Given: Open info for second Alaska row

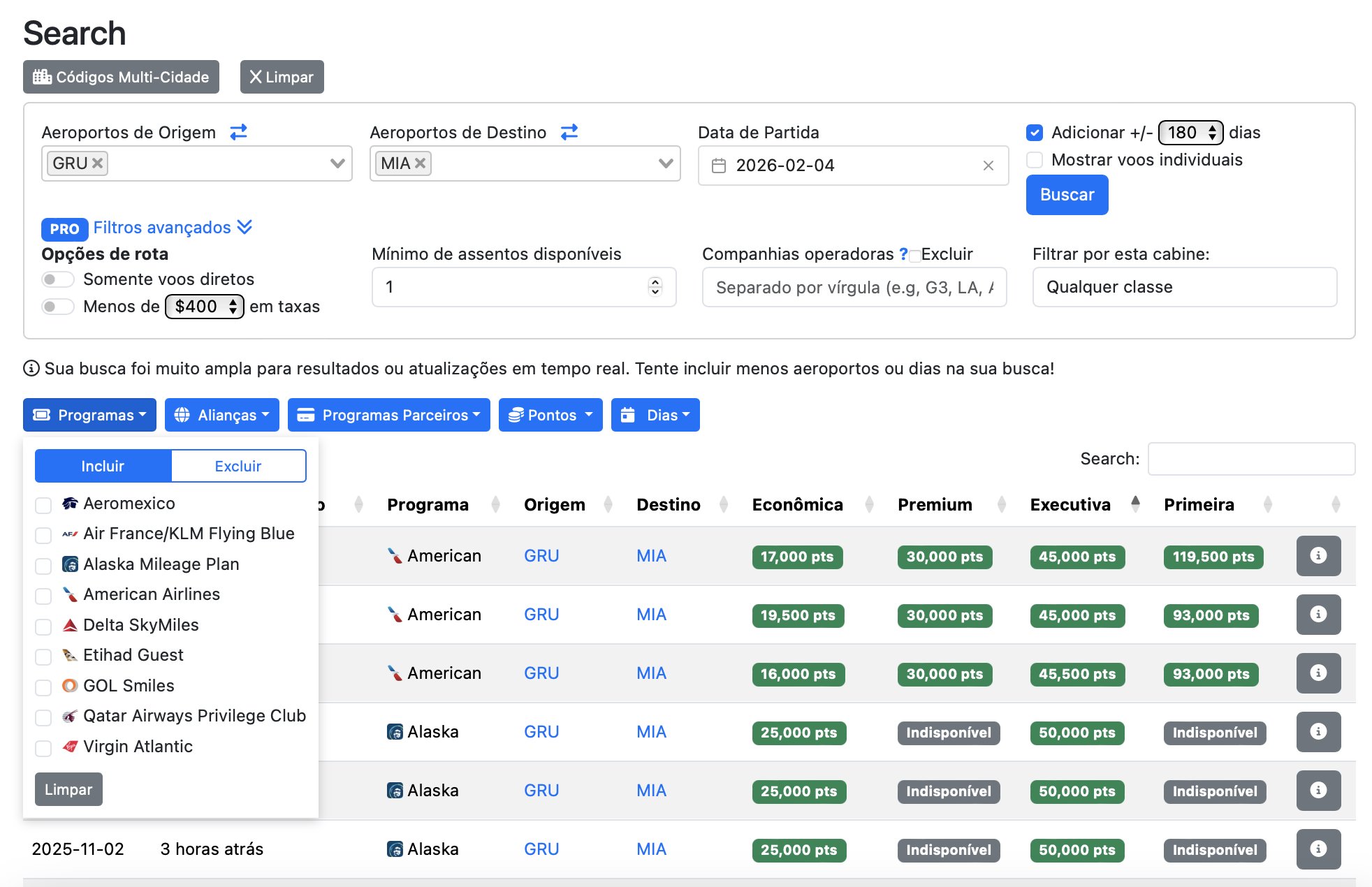Looking at the screenshot, I should point(1318,791).
